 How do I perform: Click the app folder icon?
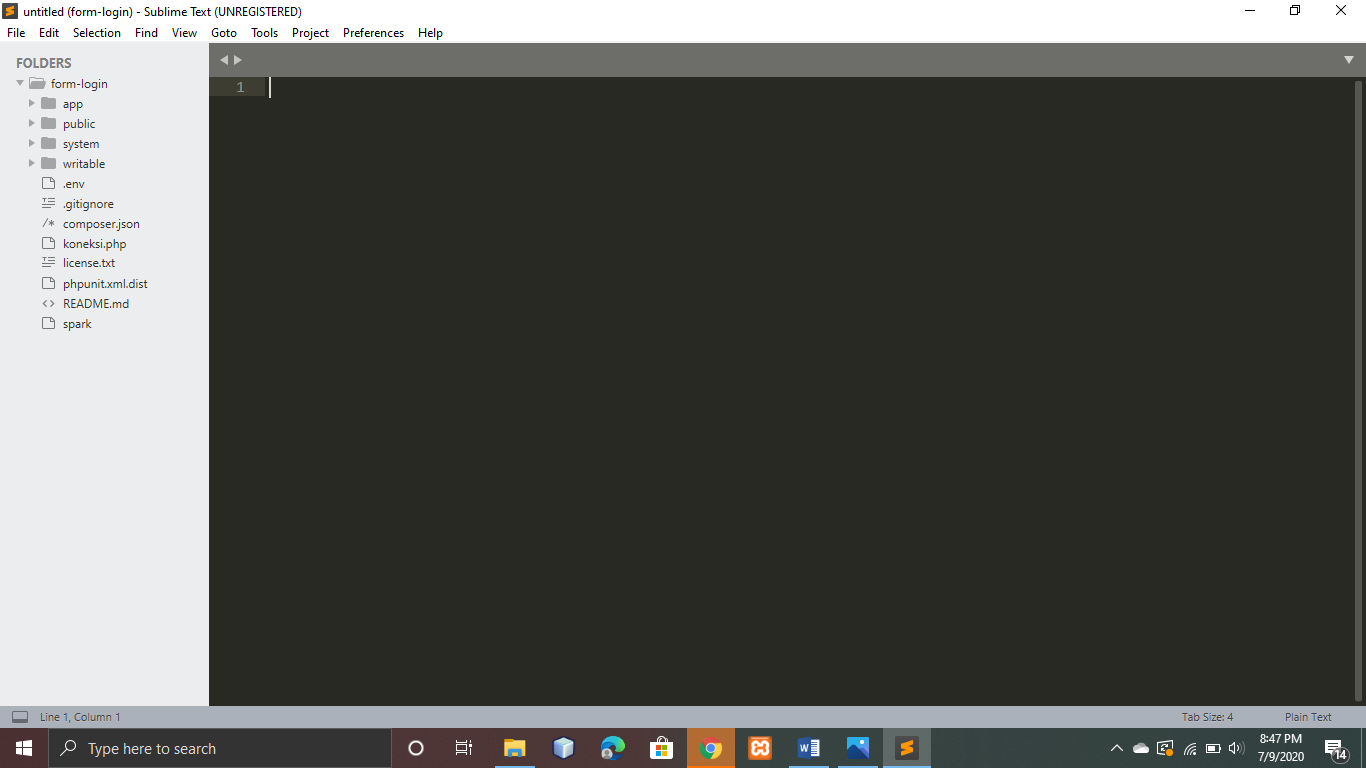click(x=48, y=103)
